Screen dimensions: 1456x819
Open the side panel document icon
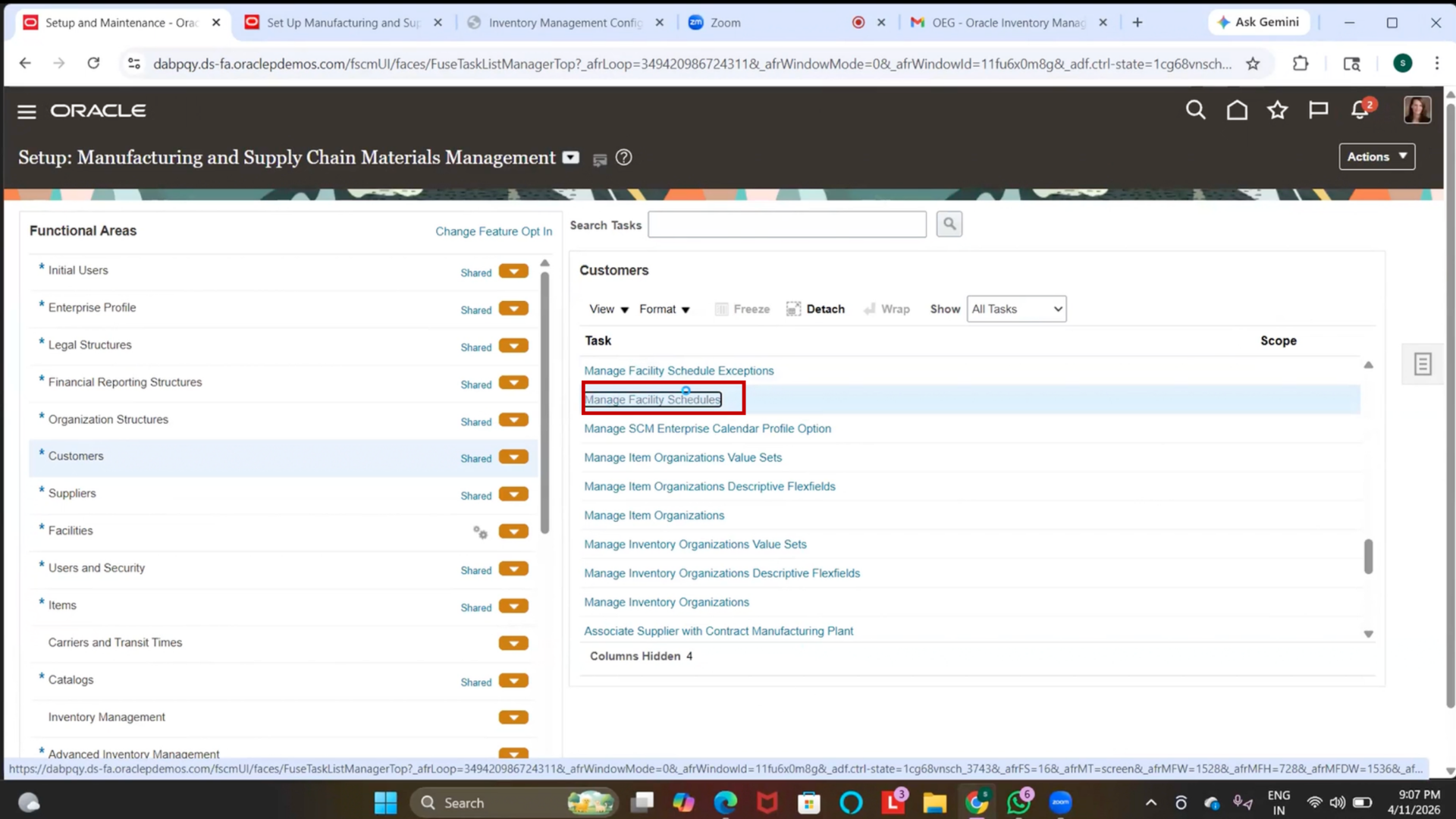1423,364
